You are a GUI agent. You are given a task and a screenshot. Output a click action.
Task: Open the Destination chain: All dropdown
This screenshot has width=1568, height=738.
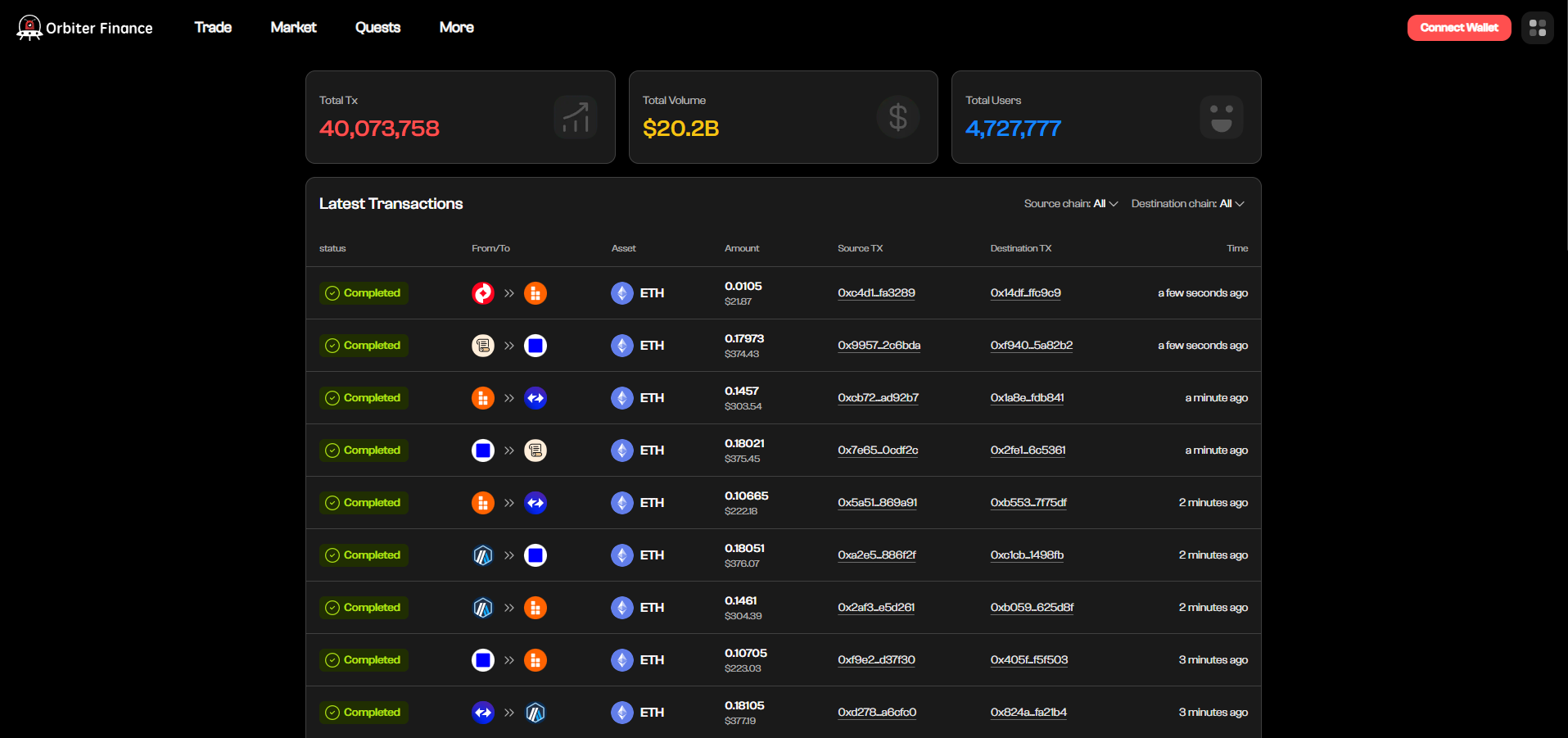click(1188, 203)
